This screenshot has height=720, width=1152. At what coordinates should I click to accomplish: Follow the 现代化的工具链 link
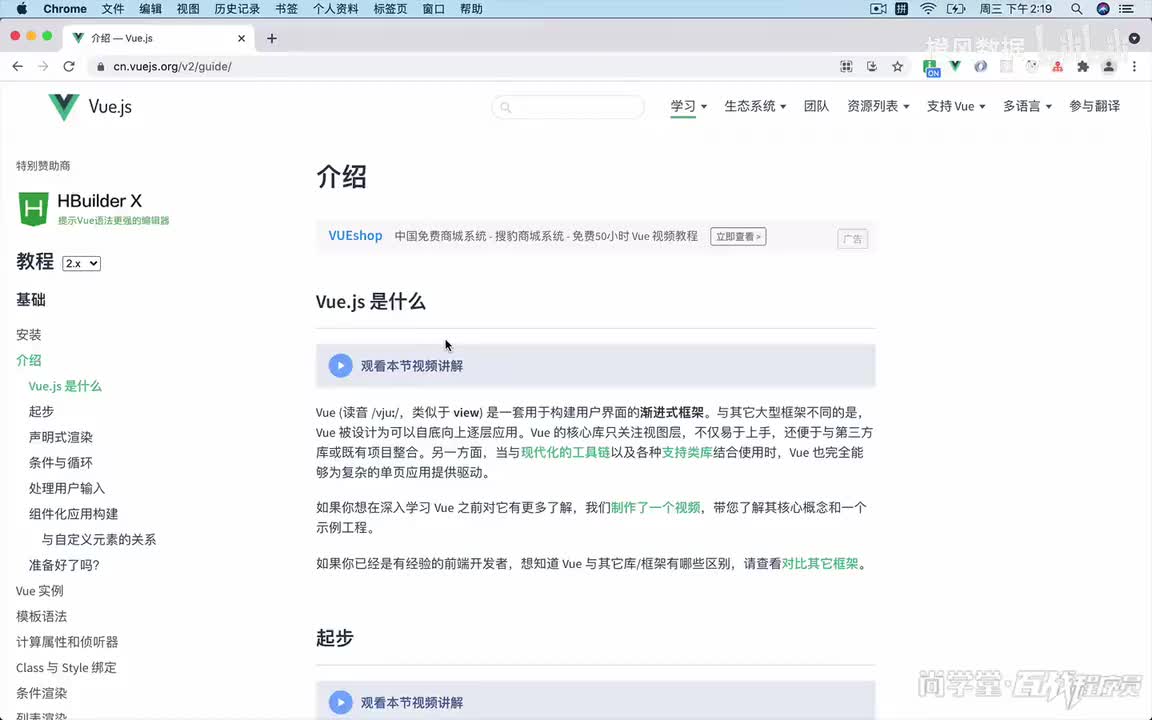[566, 453]
